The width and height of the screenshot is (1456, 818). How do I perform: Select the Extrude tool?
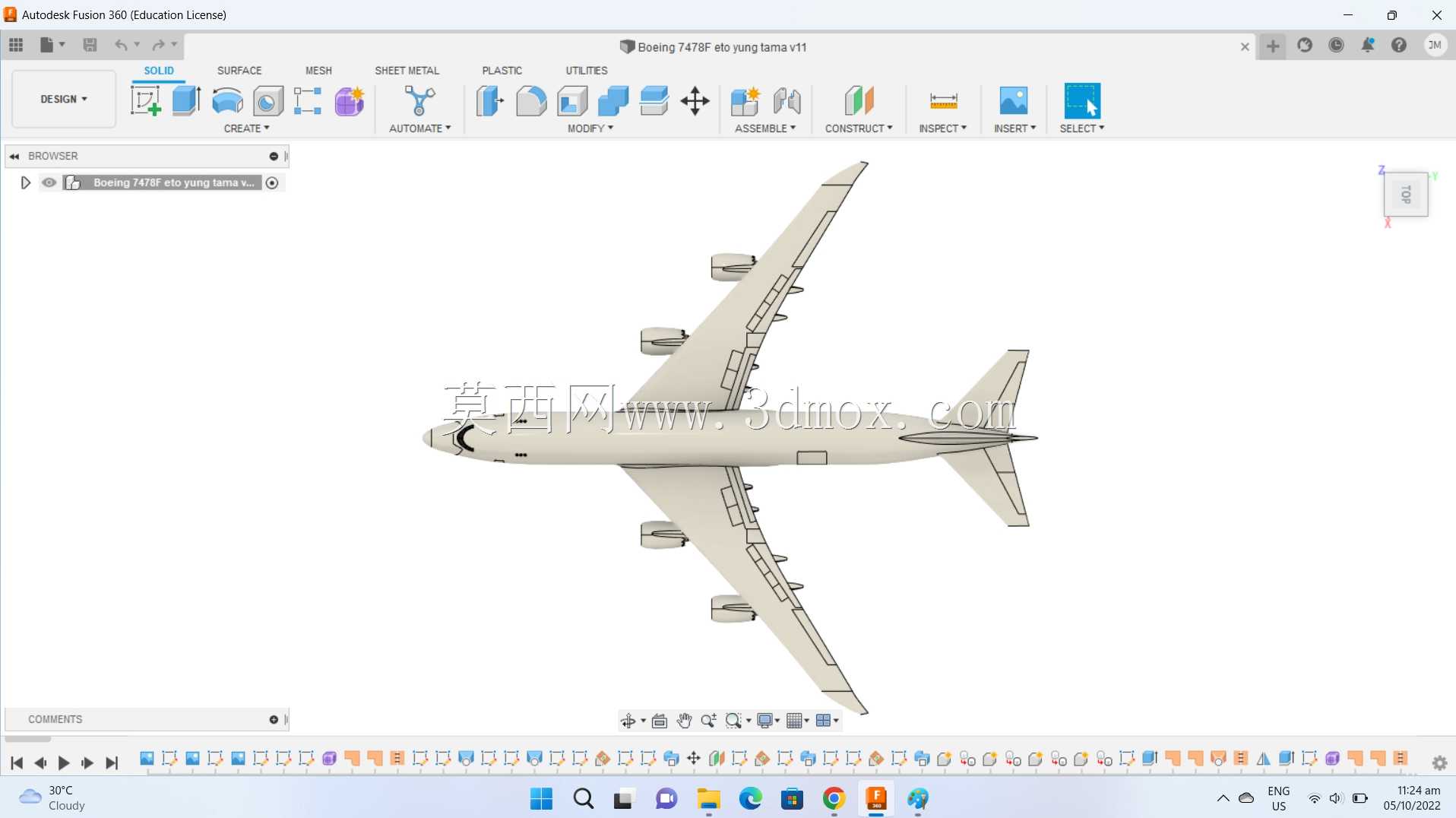click(186, 100)
